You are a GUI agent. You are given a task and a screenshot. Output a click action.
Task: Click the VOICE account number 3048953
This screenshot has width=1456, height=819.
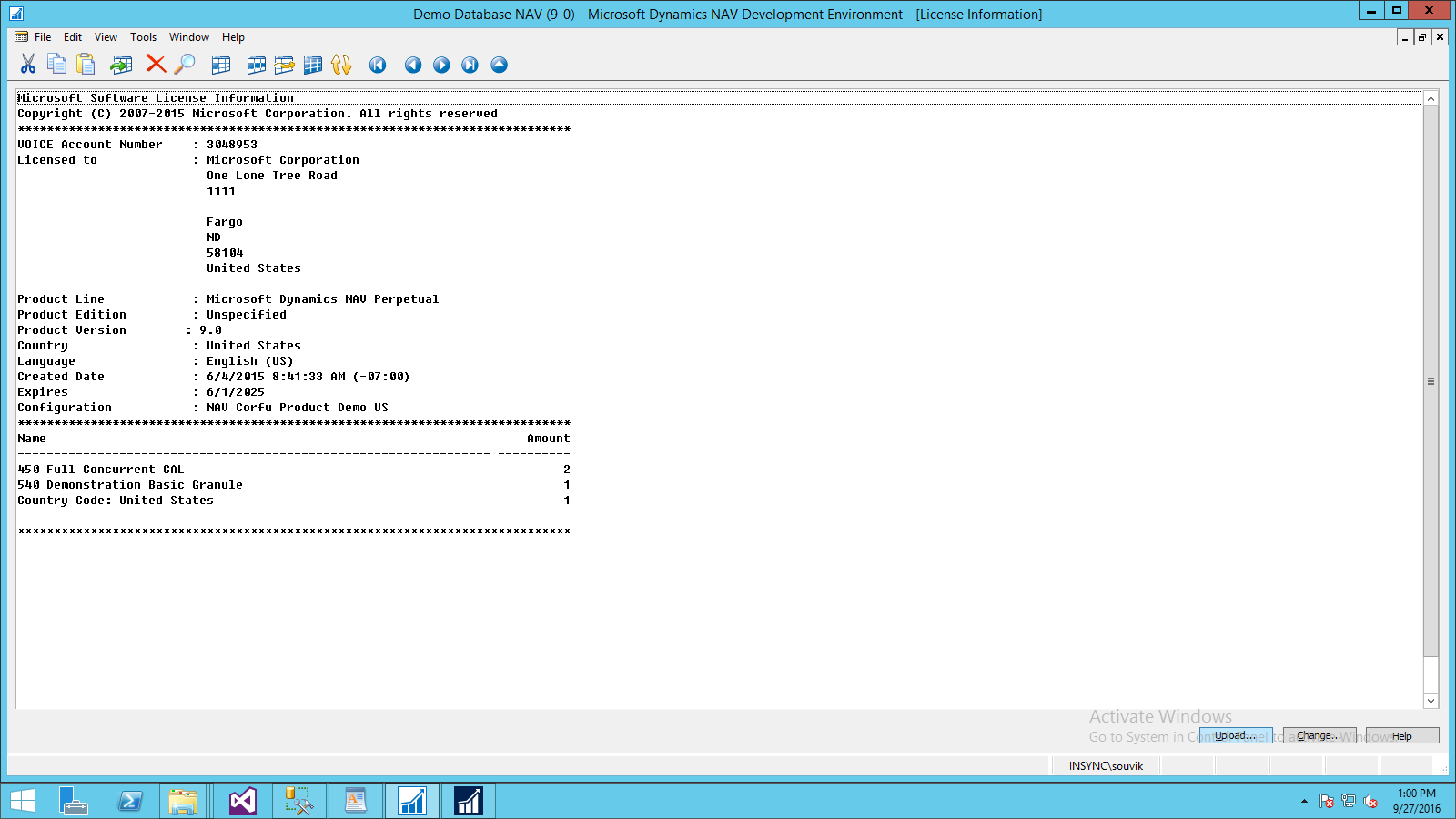(232, 144)
